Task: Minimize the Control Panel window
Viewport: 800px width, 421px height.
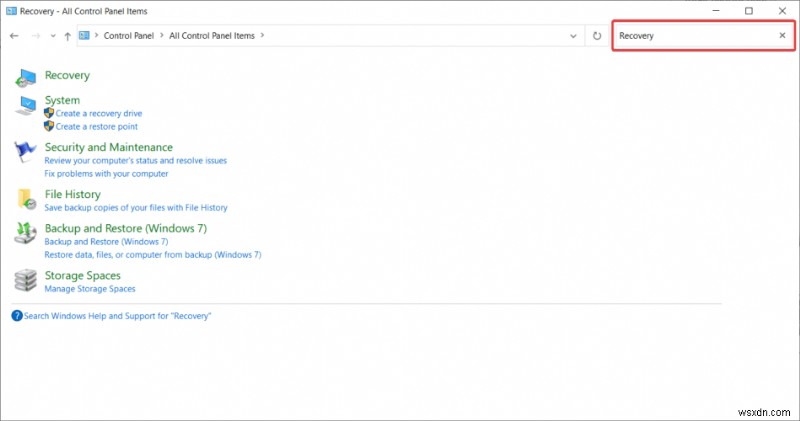Action: pos(716,11)
